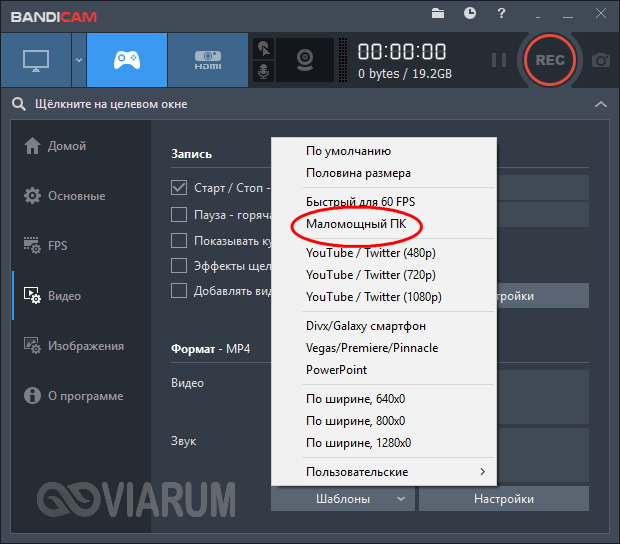Viewport: 620px width, 544px height.
Task: Click the Bandicam logo
Action: click(x=54, y=17)
